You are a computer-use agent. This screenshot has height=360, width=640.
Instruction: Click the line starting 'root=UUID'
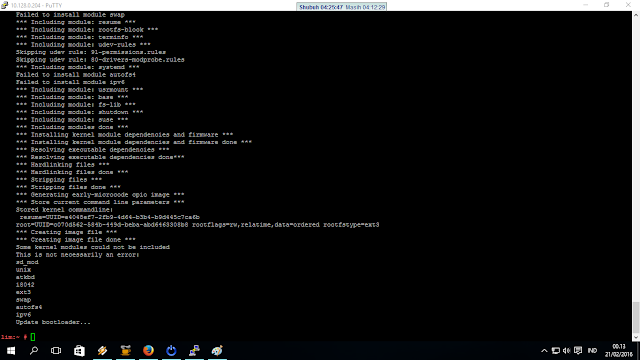point(198,225)
